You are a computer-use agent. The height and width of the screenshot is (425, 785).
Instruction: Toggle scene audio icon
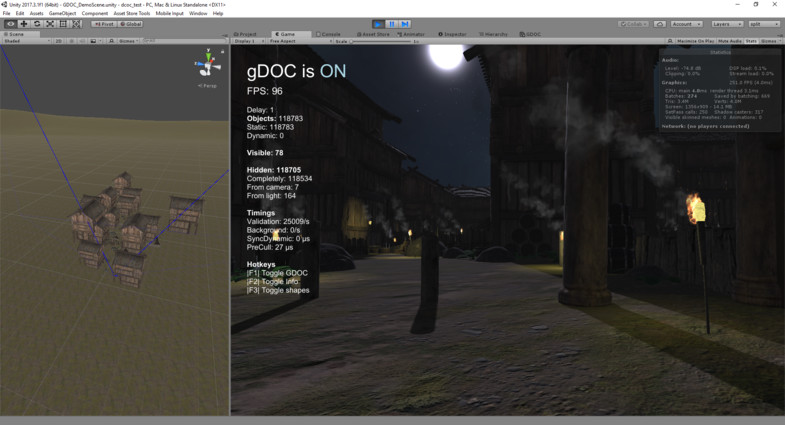(x=82, y=41)
